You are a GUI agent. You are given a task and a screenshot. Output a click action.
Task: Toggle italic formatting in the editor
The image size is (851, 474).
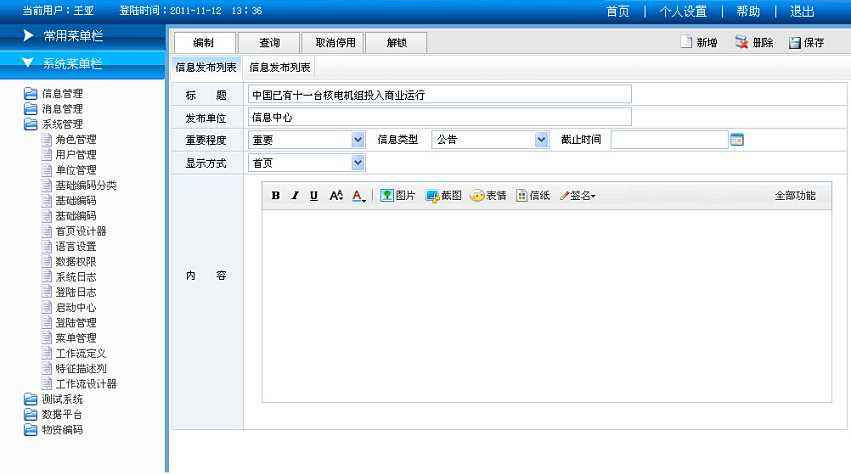coord(295,195)
